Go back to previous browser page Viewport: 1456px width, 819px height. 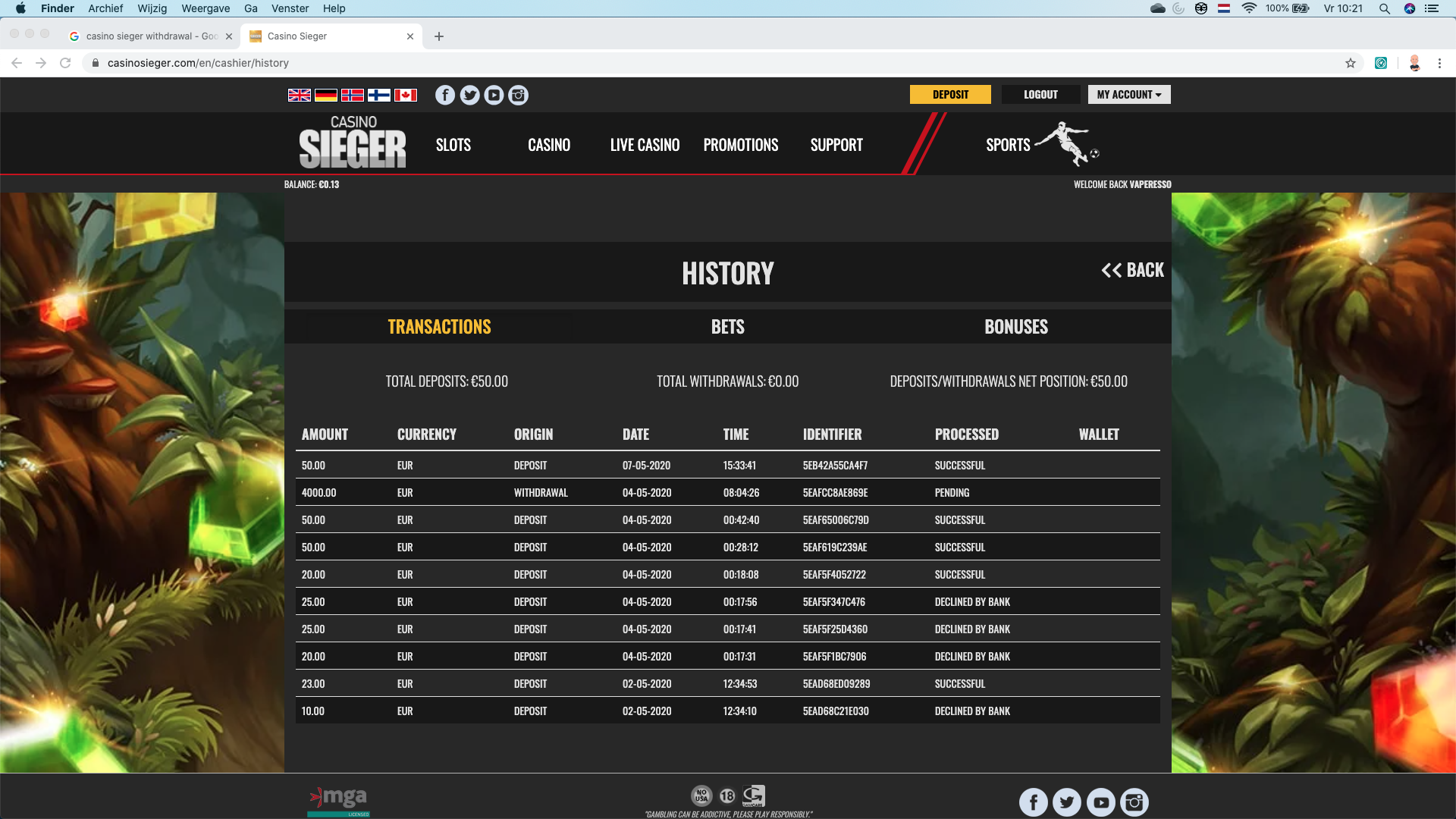coord(17,63)
